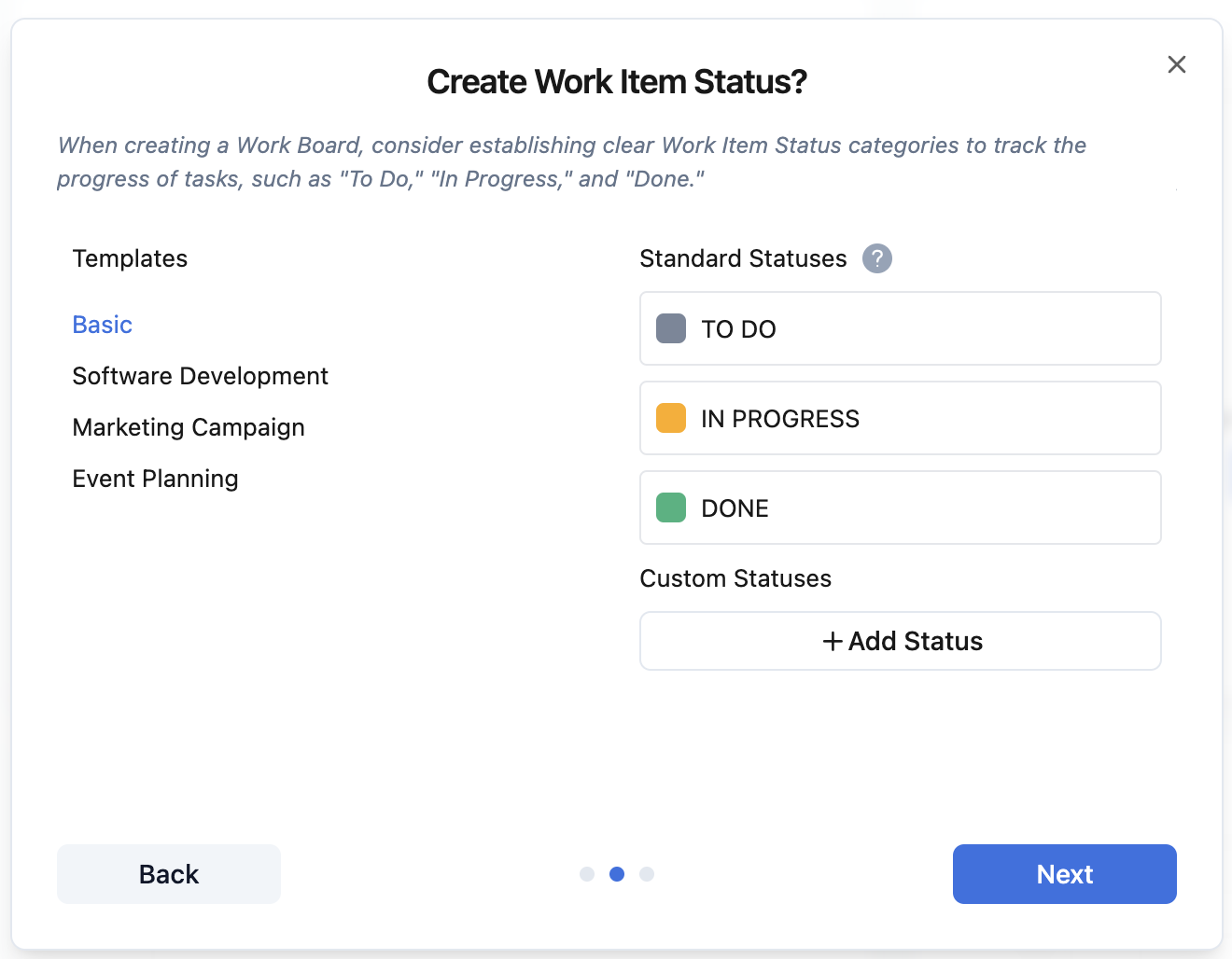Click the green DONE color square

pos(671,507)
